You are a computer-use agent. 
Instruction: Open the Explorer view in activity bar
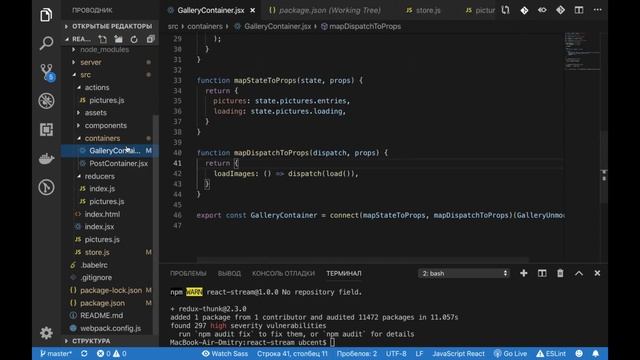pos(46,15)
